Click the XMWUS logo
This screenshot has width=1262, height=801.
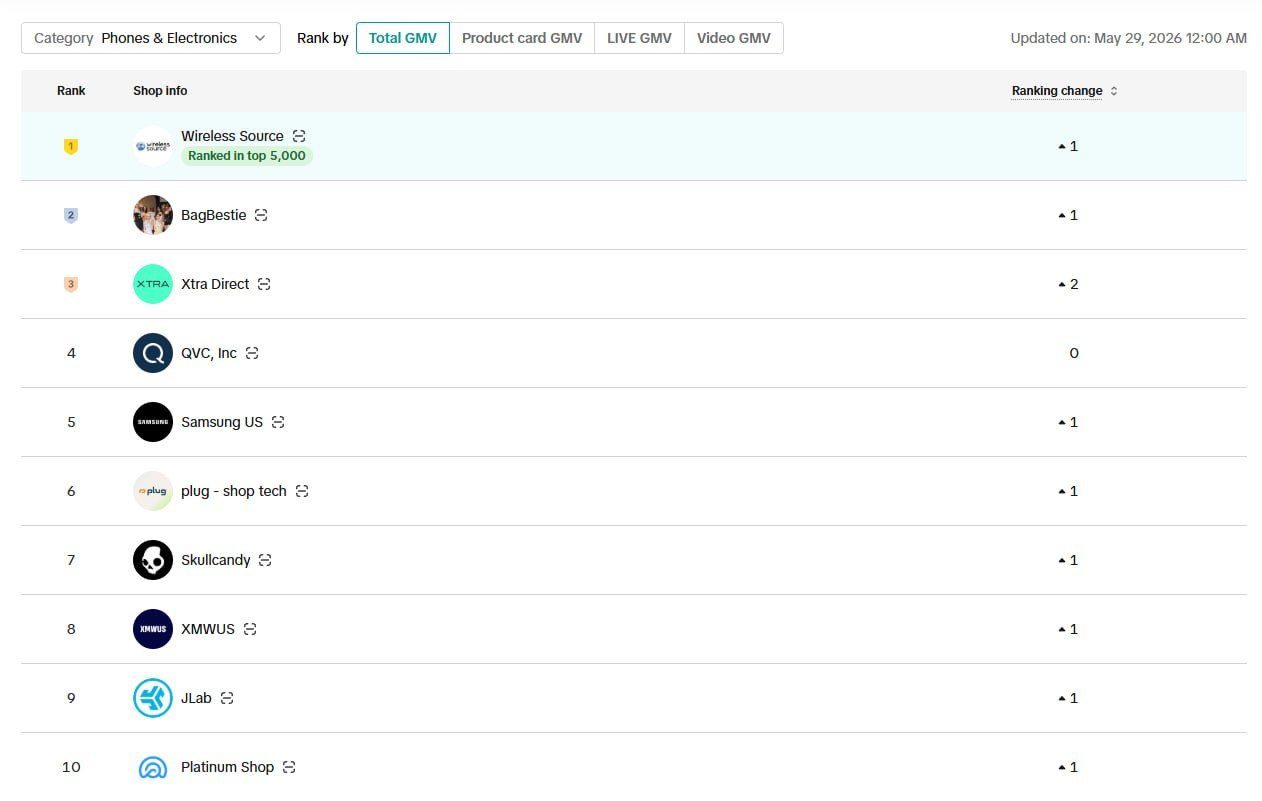[153, 629]
